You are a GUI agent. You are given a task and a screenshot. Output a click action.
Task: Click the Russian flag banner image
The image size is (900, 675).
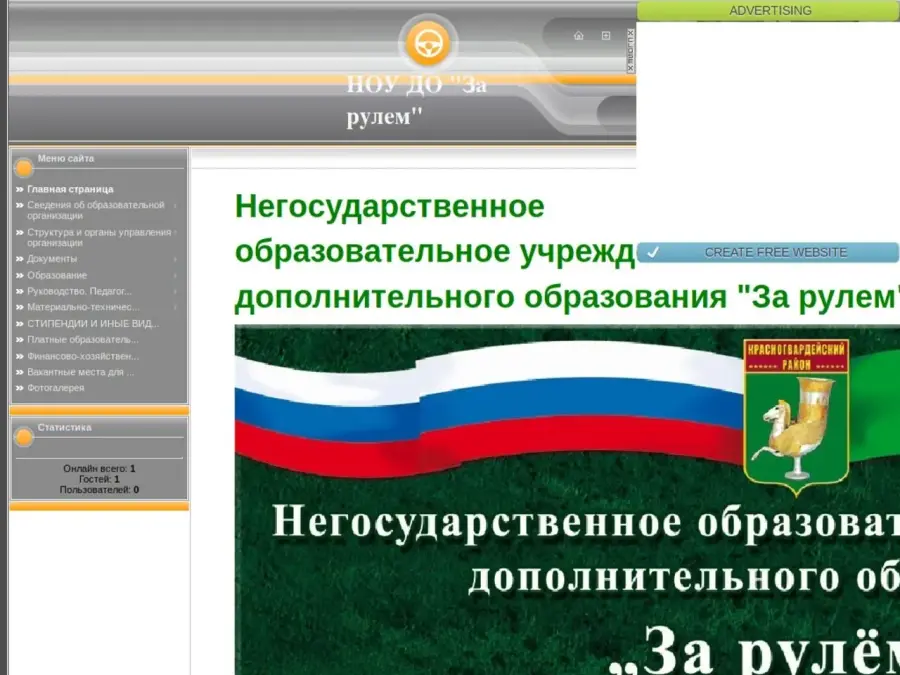[x=480, y=410]
